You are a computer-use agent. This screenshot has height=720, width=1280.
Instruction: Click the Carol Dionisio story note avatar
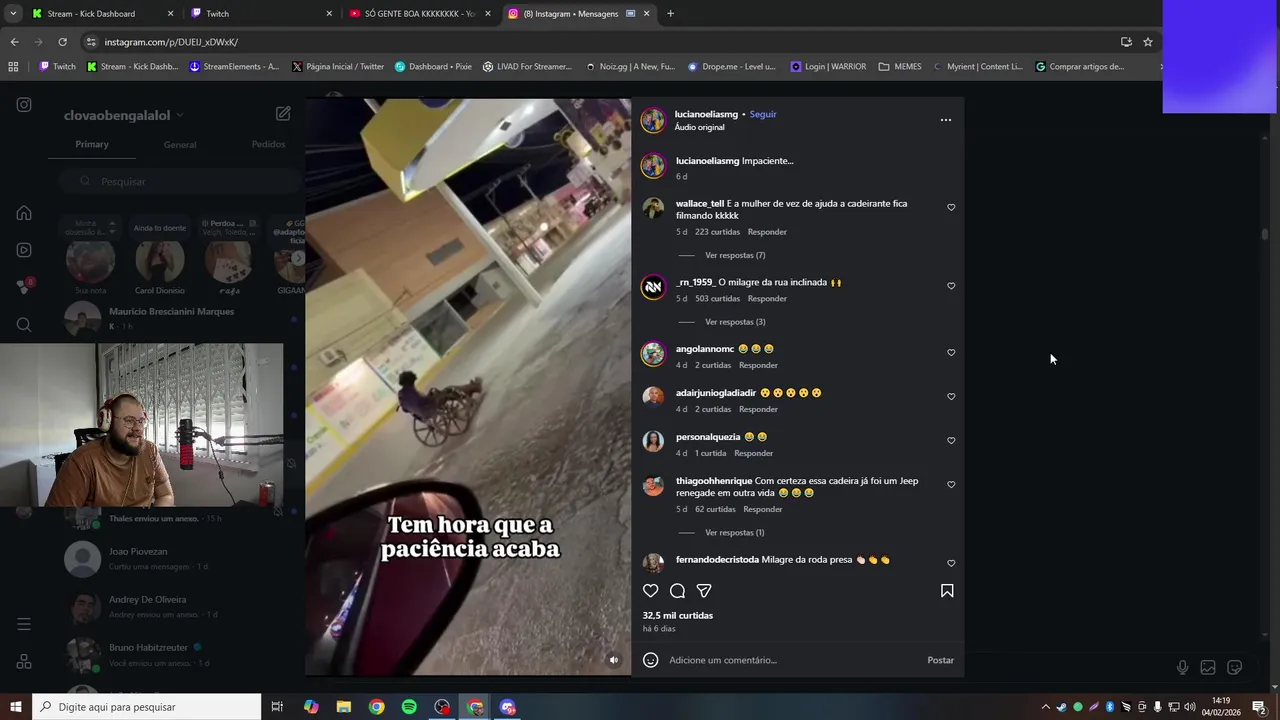[x=160, y=261]
